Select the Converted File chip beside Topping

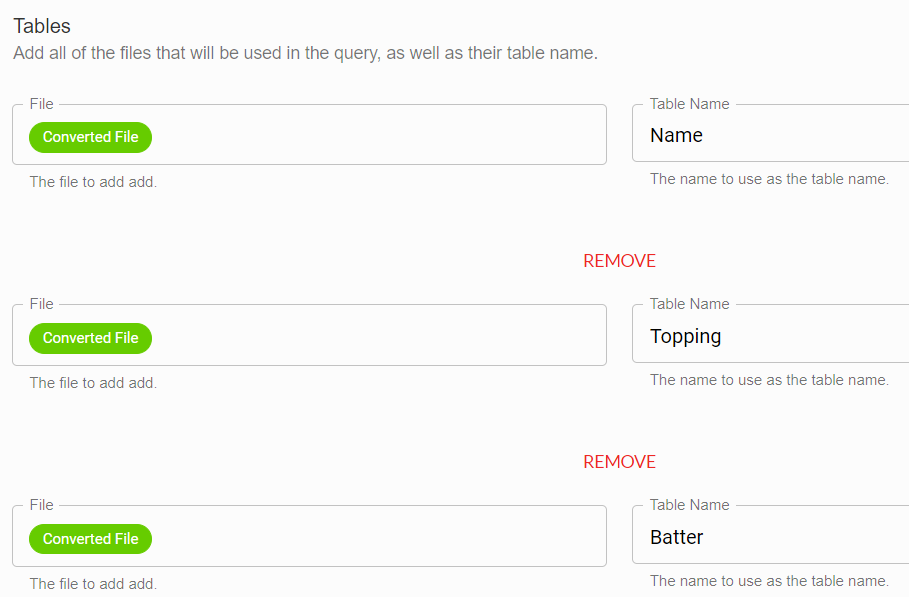click(90, 338)
